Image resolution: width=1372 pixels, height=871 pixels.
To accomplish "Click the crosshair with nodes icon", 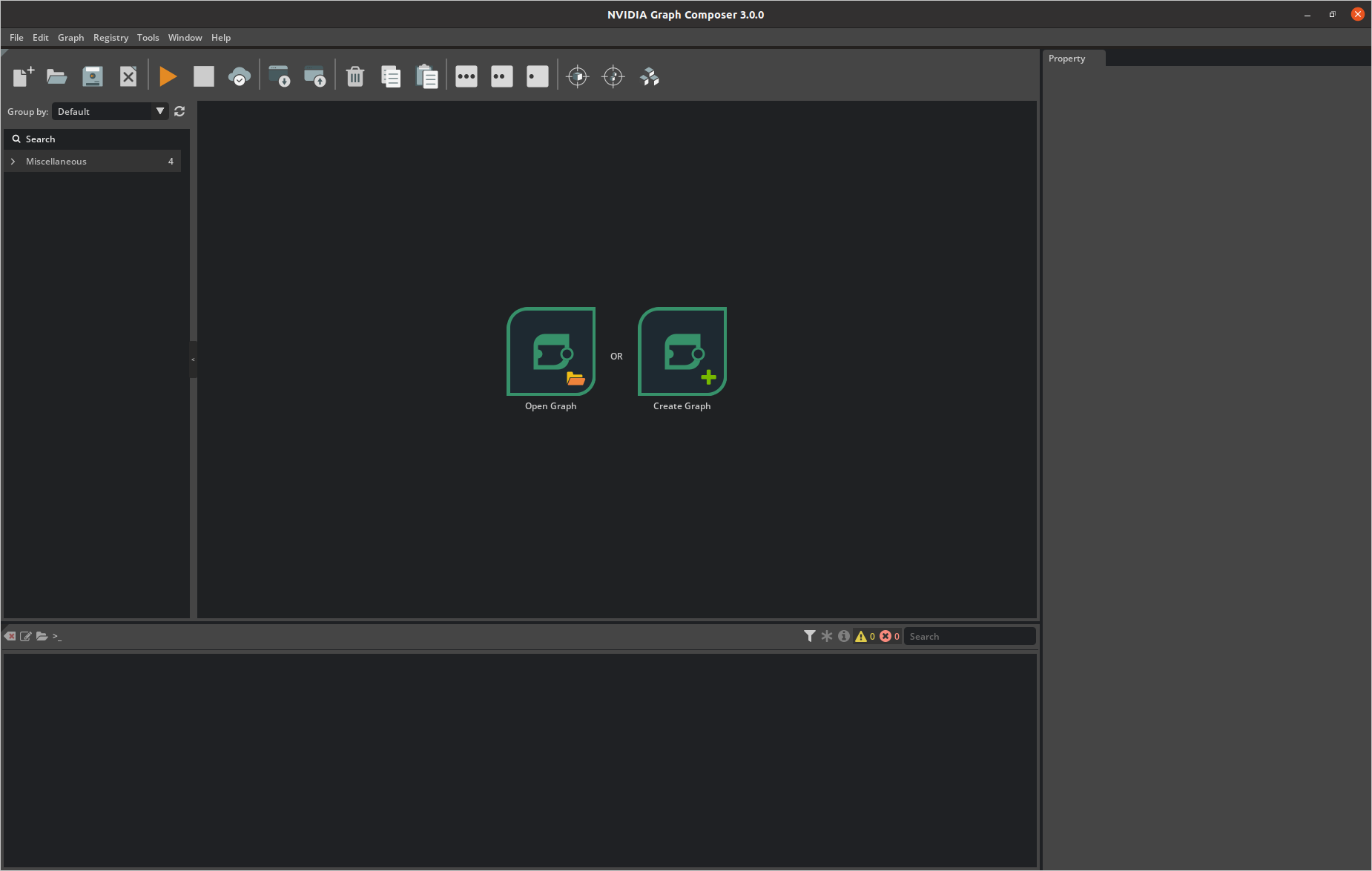I will pos(613,76).
